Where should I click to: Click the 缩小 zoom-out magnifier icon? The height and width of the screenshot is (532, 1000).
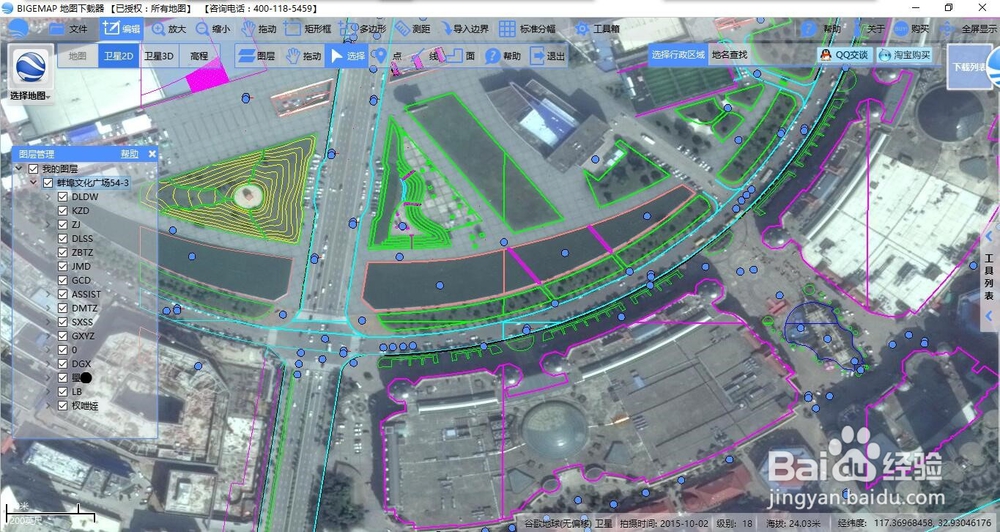click(x=202, y=29)
